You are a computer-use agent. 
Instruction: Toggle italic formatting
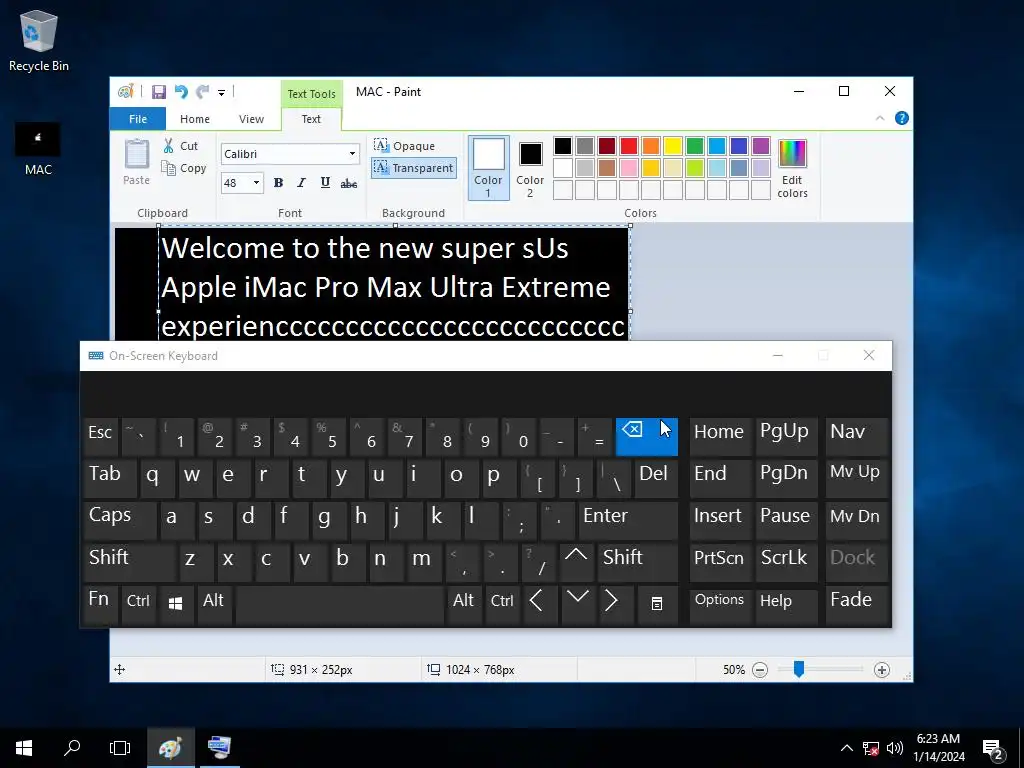pos(301,183)
